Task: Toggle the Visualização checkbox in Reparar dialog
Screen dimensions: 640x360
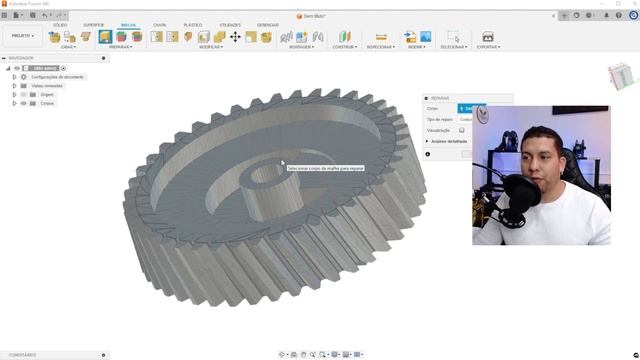Action: coord(462,130)
